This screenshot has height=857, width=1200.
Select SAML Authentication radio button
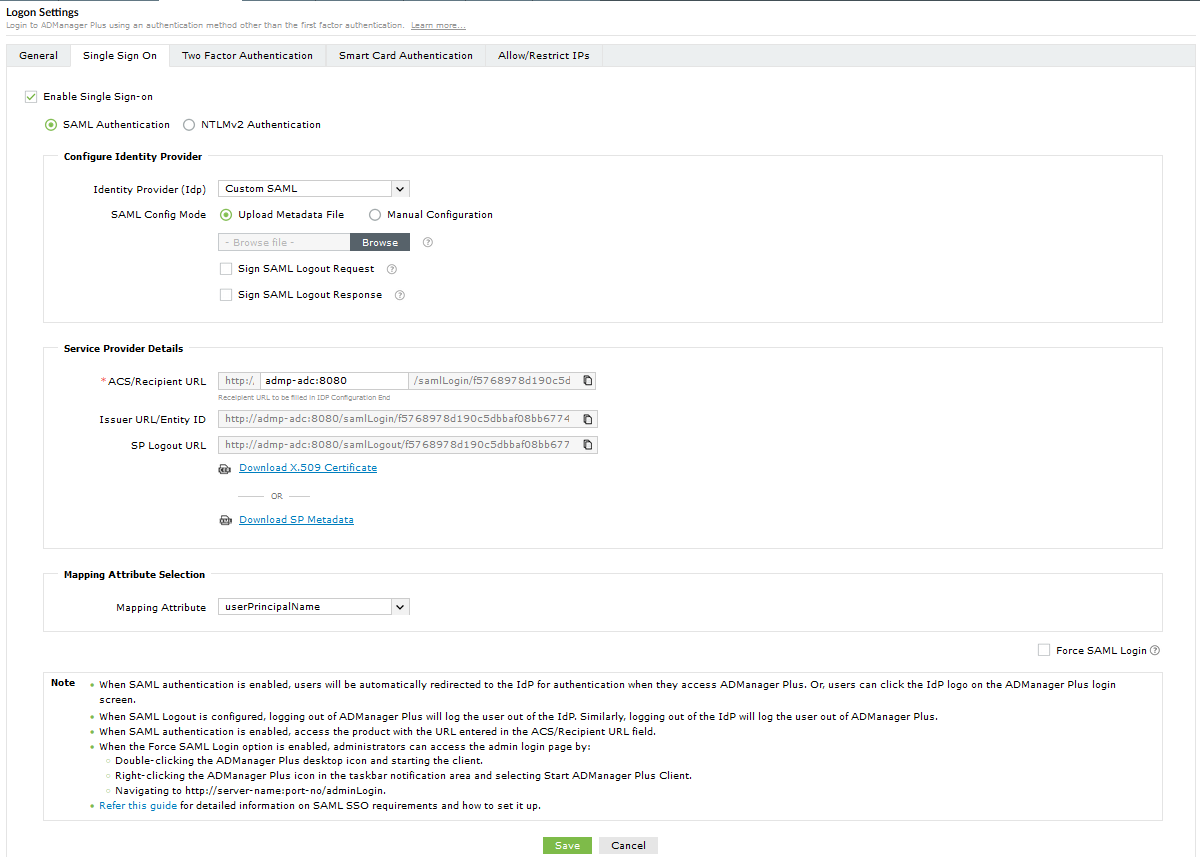pos(51,125)
